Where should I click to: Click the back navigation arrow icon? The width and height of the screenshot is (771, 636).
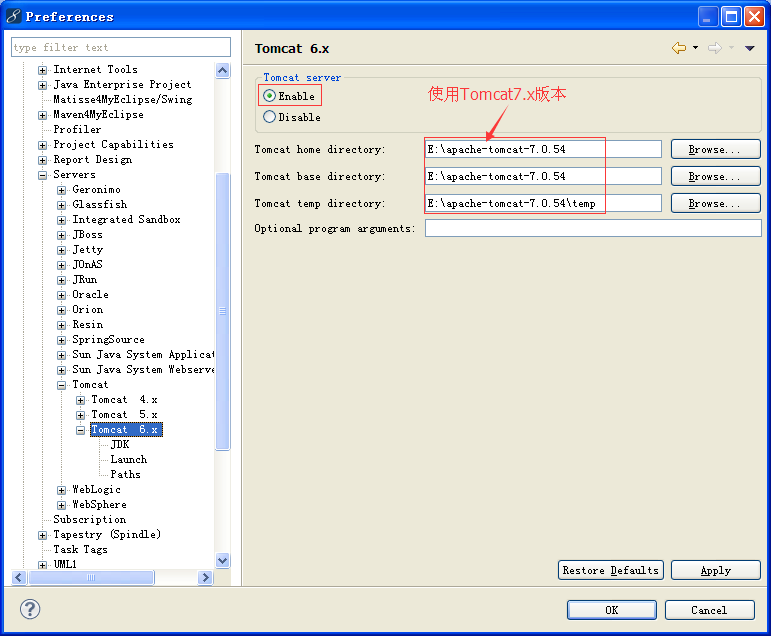(679, 48)
